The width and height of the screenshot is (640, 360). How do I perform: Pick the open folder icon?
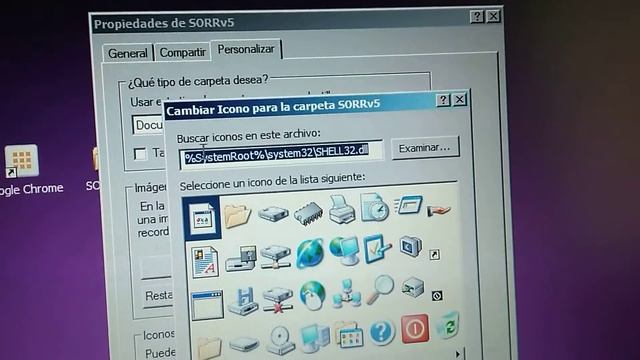[x=237, y=216]
